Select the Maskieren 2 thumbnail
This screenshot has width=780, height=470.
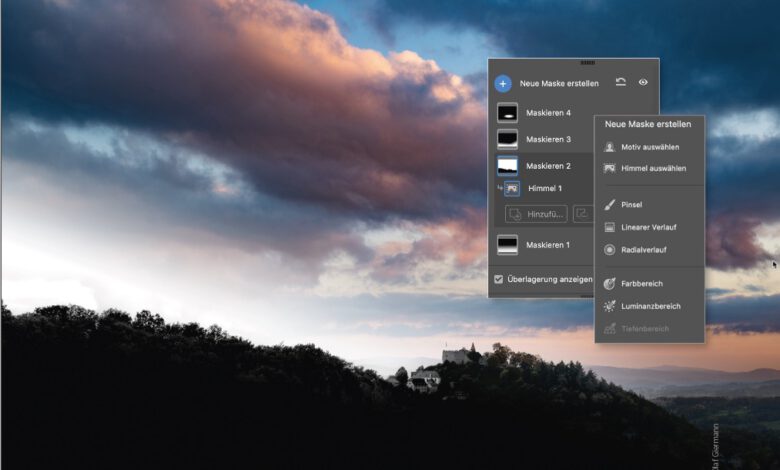click(x=507, y=166)
